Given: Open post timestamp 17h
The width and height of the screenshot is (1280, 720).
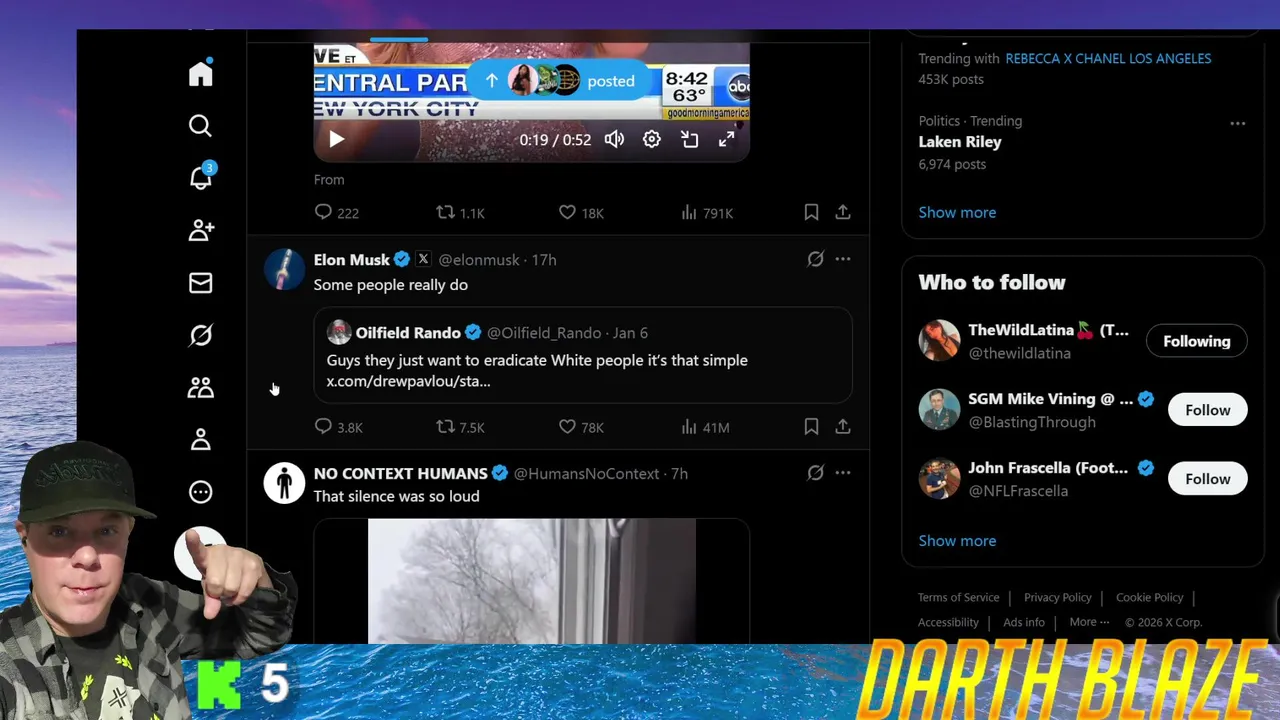Looking at the screenshot, I should [x=544, y=260].
